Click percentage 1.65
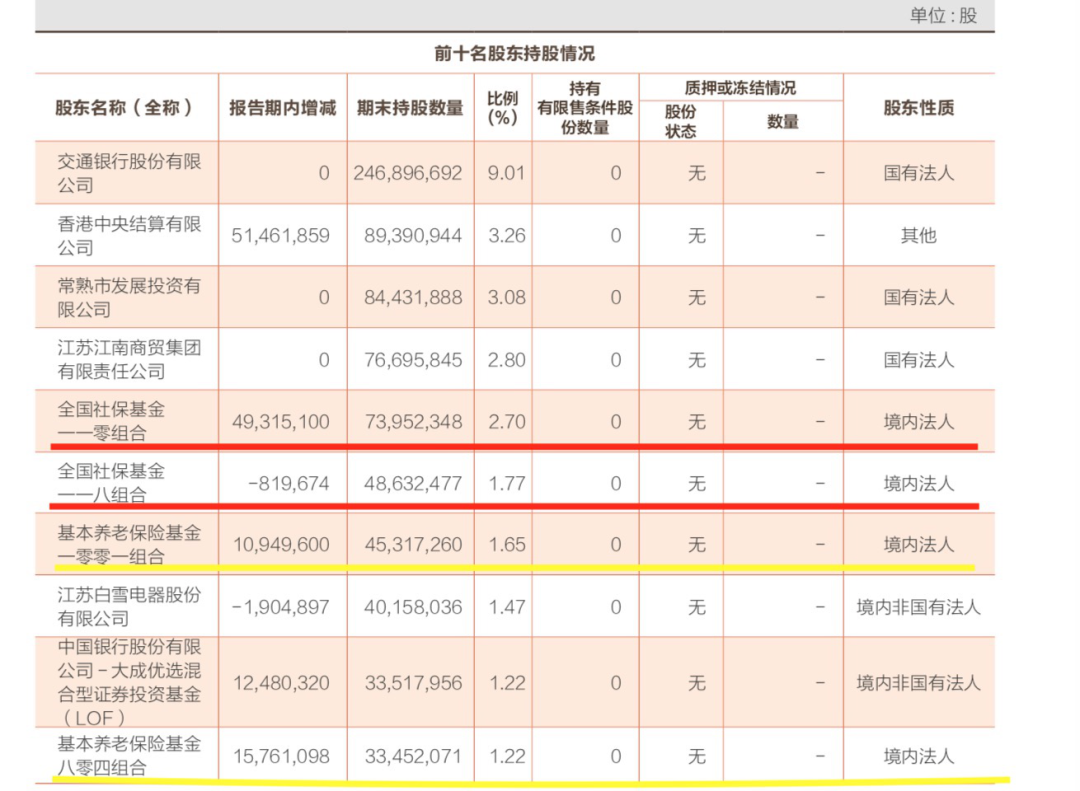Screen dimensions: 1080x791 point(507,545)
